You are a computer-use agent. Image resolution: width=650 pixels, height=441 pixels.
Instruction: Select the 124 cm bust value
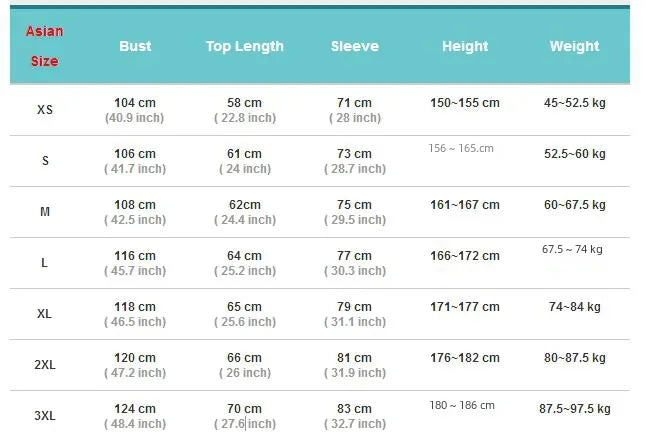click(x=135, y=409)
